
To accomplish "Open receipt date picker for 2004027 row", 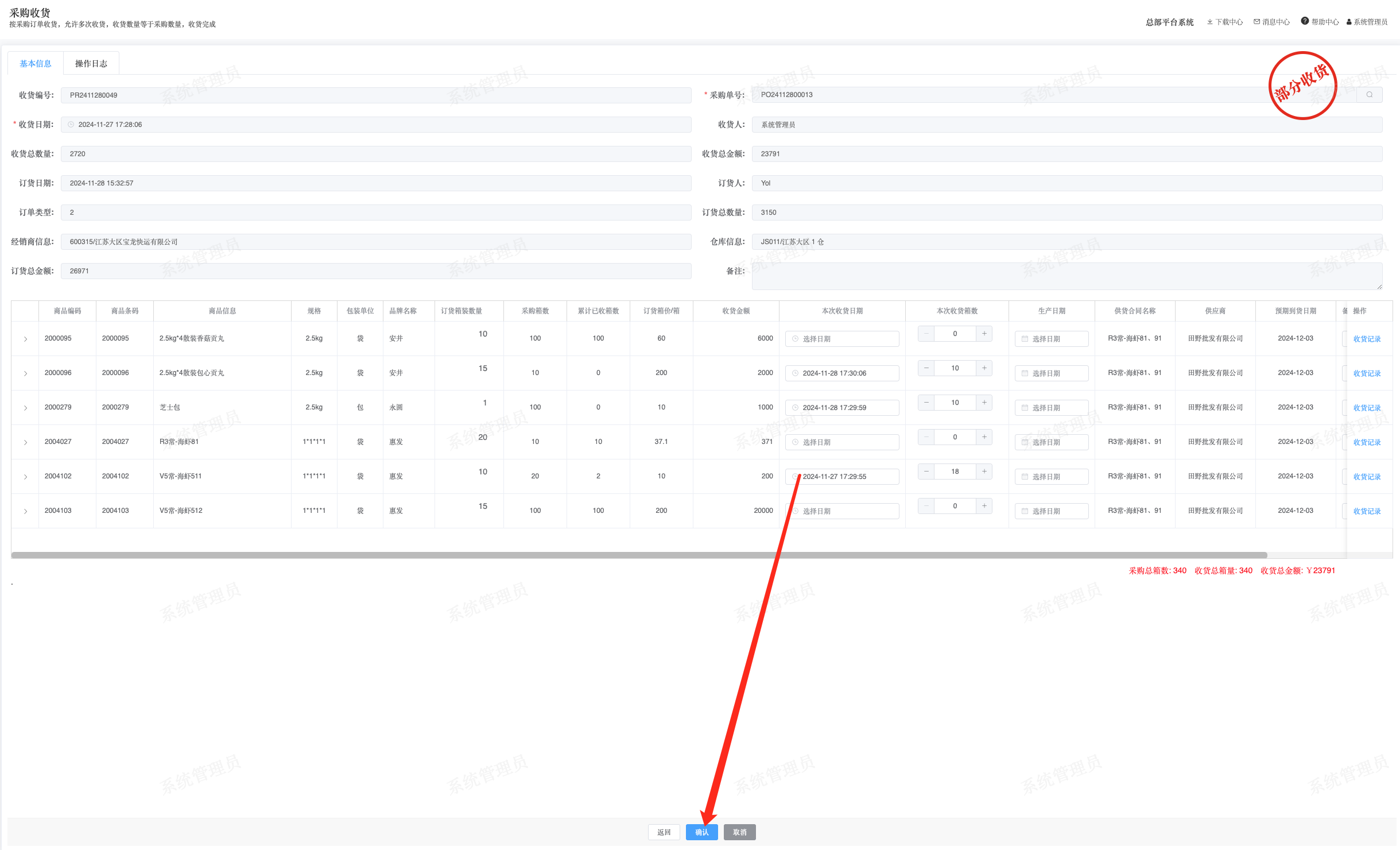I will pos(841,442).
